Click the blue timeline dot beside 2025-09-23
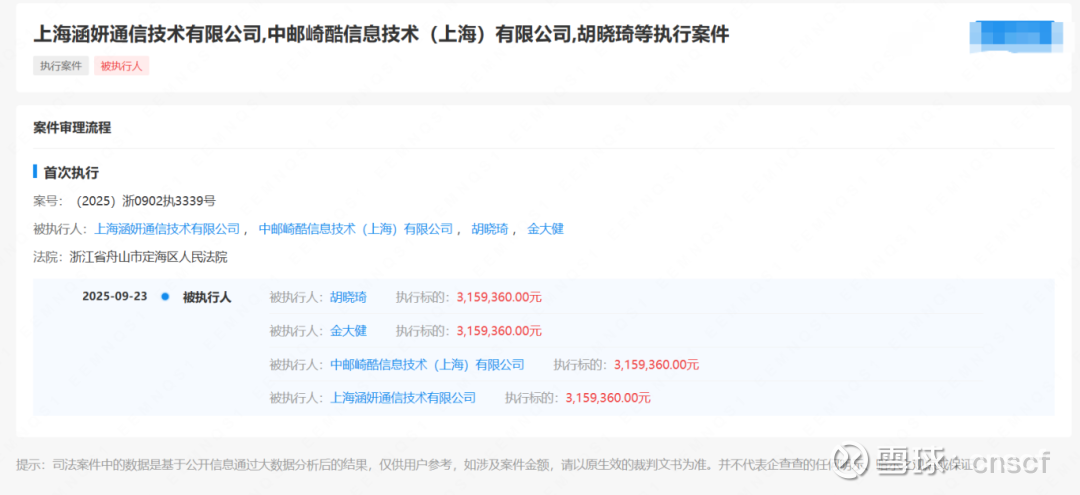 coord(165,297)
